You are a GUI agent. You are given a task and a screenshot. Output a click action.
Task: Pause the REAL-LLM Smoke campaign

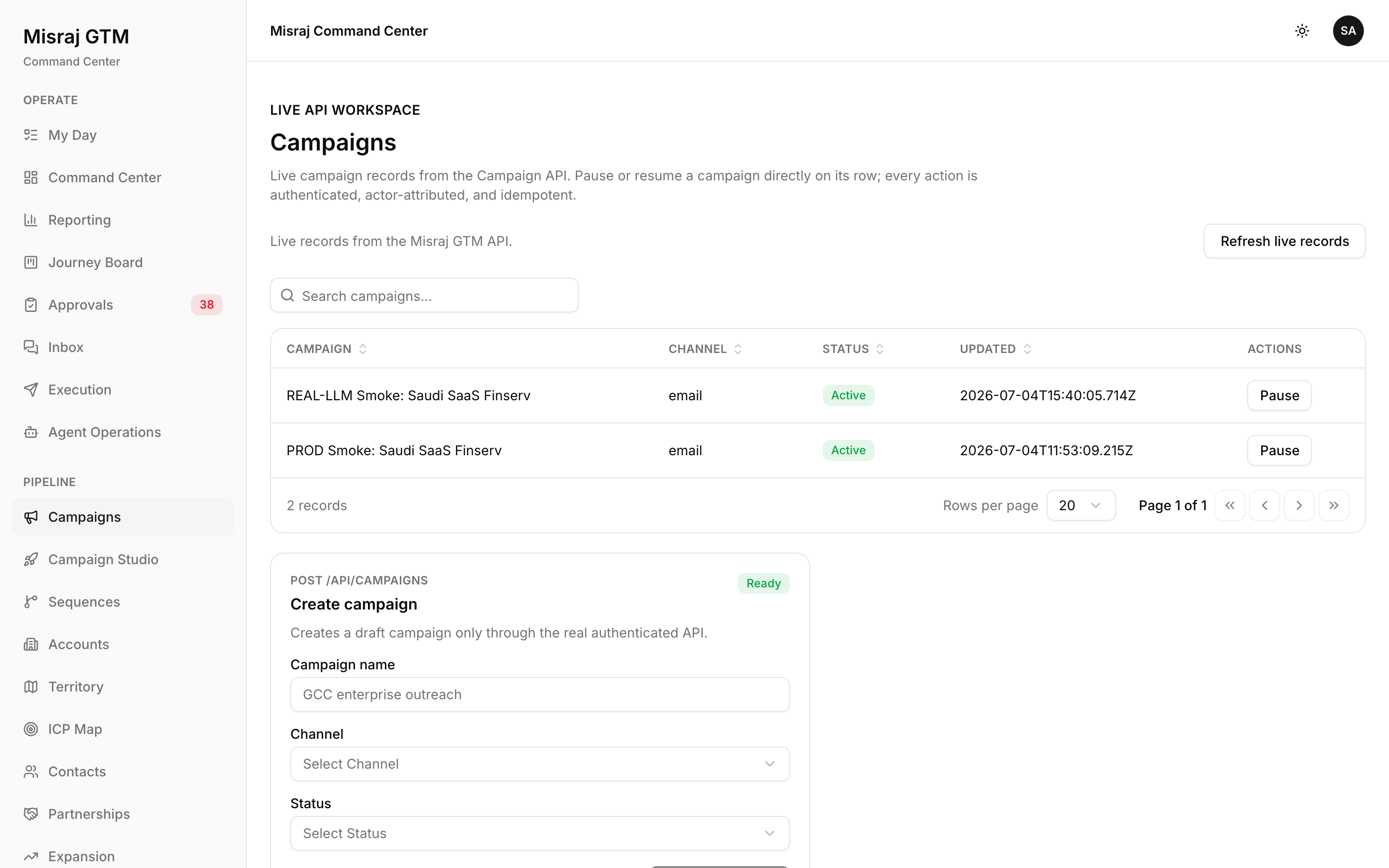(1279, 395)
